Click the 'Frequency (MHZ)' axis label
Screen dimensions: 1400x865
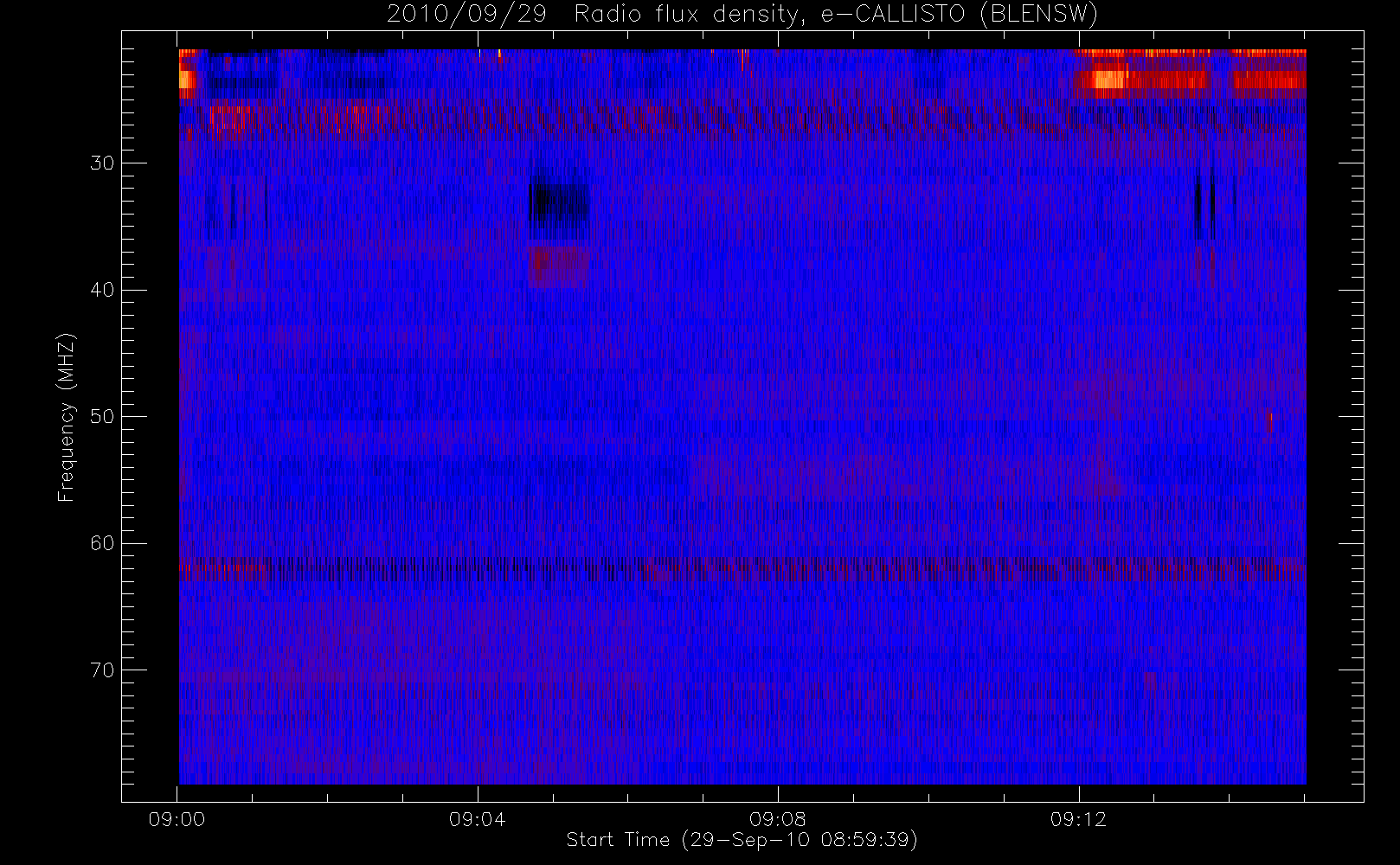tap(67, 417)
